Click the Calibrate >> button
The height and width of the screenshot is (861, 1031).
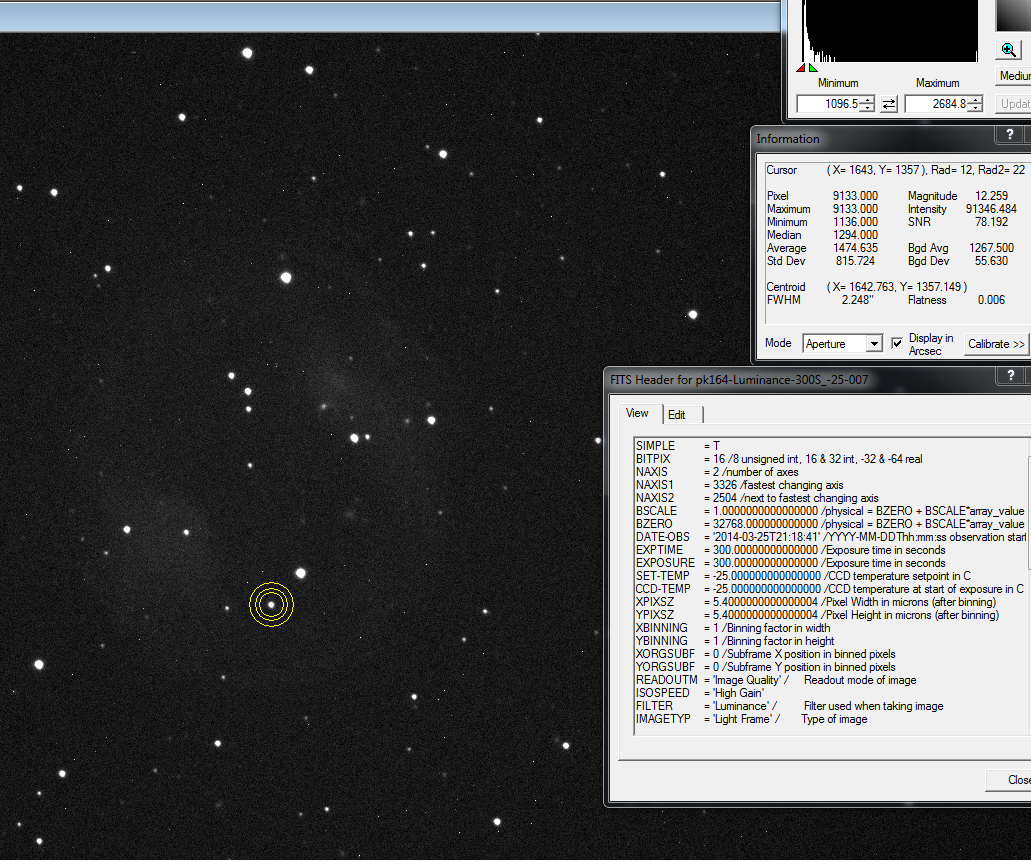tap(996, 344)
